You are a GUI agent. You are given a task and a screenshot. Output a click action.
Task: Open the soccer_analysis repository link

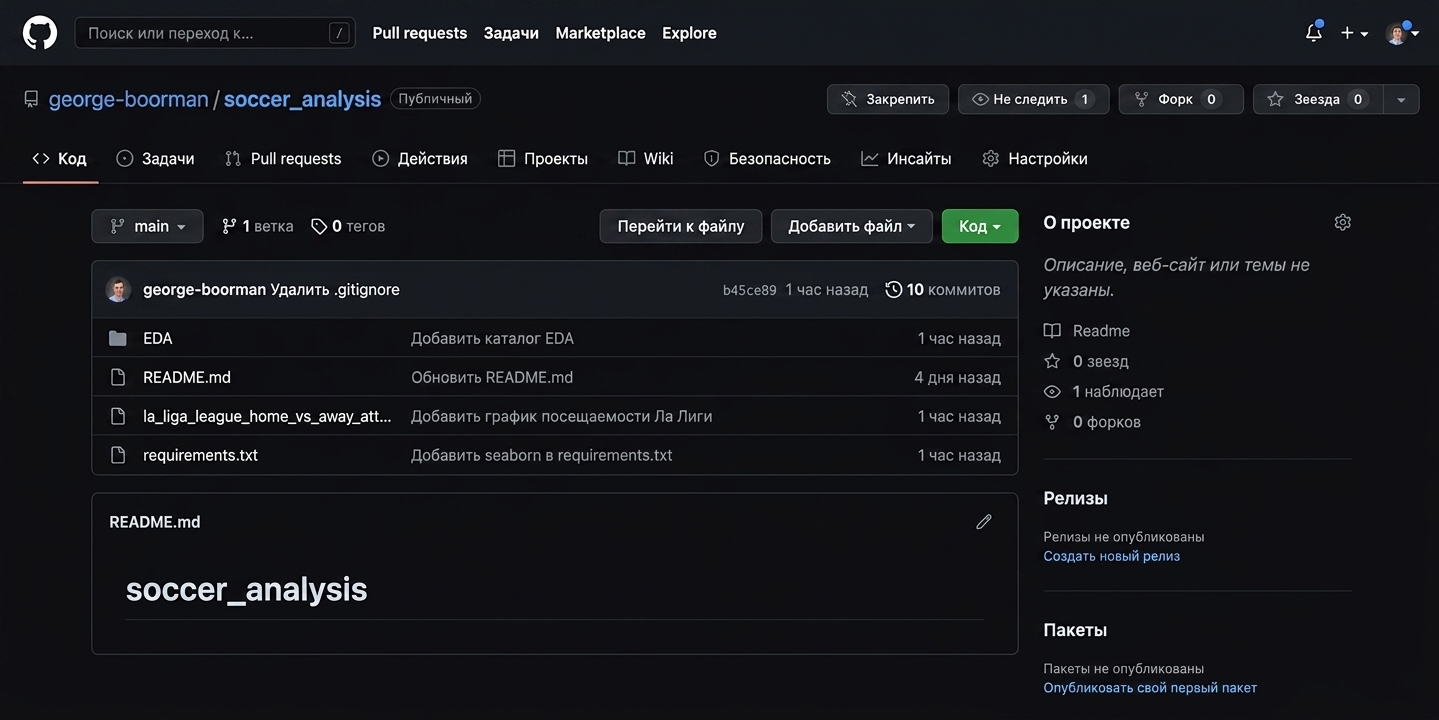click(302, 99)
